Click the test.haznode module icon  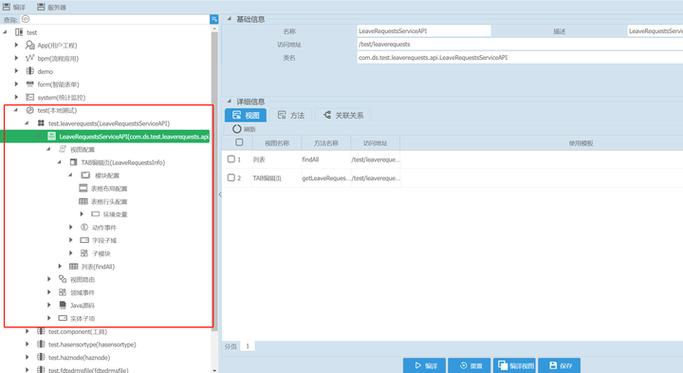41,357
